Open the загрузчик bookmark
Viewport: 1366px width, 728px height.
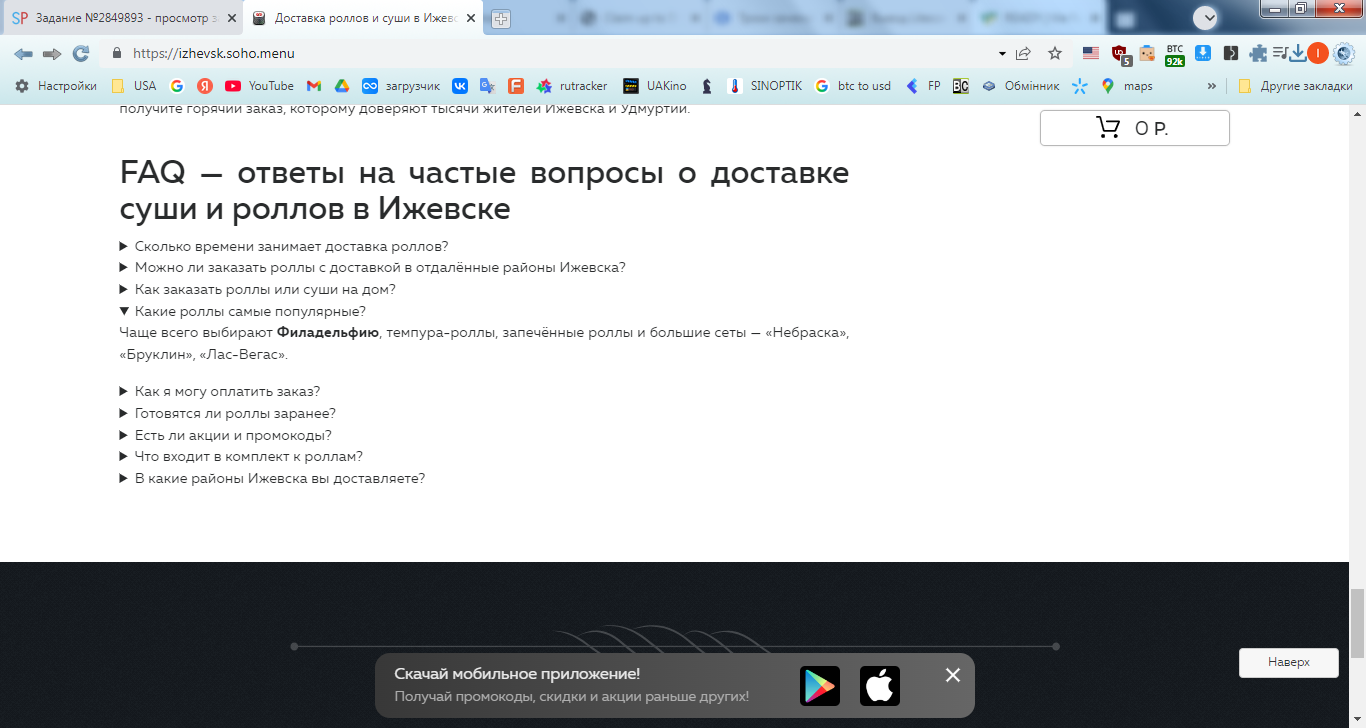click(x=401, y=86)
